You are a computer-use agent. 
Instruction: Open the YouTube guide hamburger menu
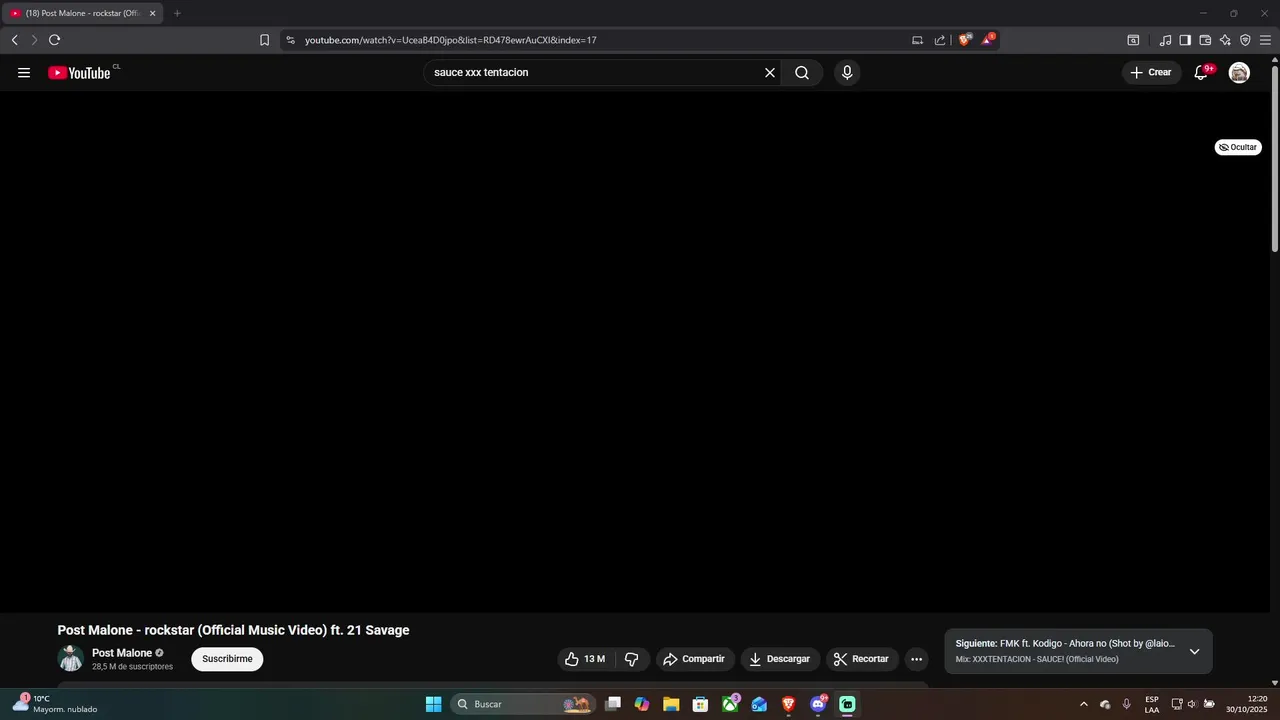click(24, 73)
